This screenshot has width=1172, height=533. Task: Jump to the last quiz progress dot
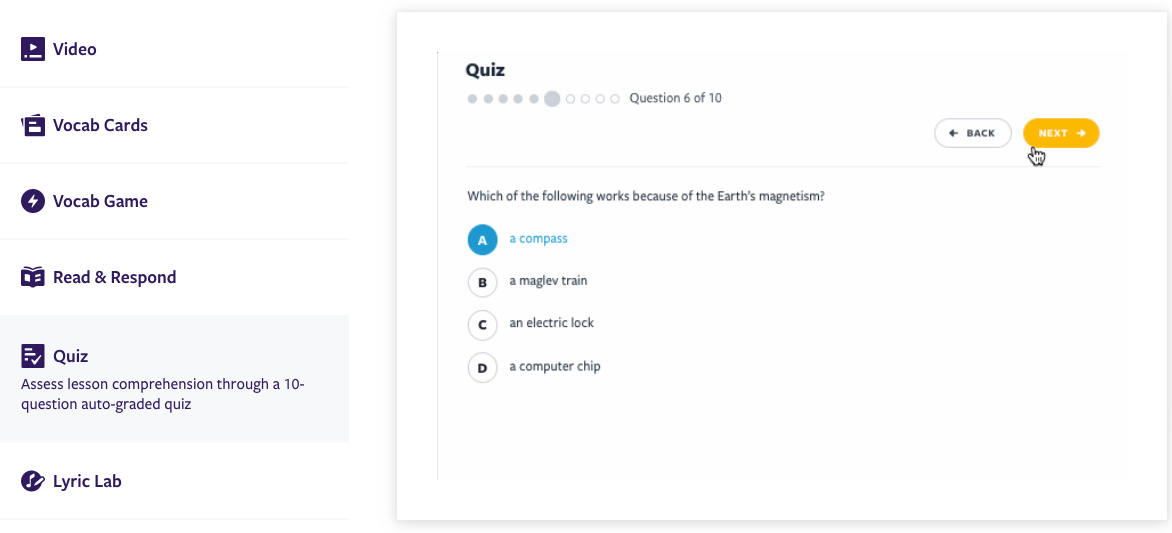click(x=615, y=99)
